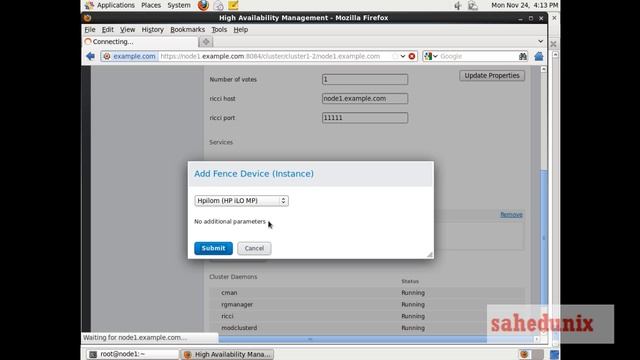Click the Submit button in dialog
The image size is (640, 360).
click(x=213, y=248)
